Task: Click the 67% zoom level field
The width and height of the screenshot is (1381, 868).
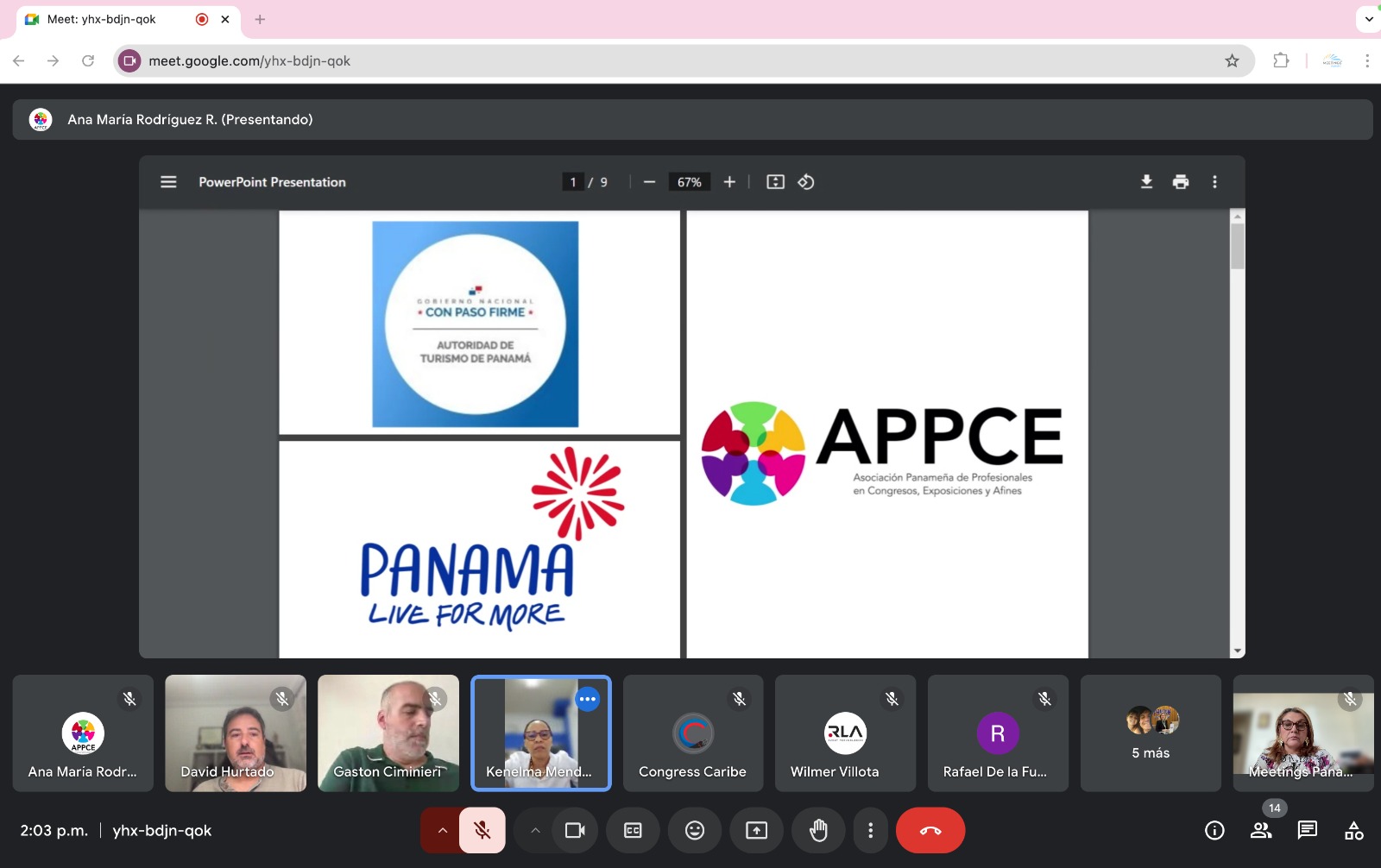Action: (x=690, y=182)
